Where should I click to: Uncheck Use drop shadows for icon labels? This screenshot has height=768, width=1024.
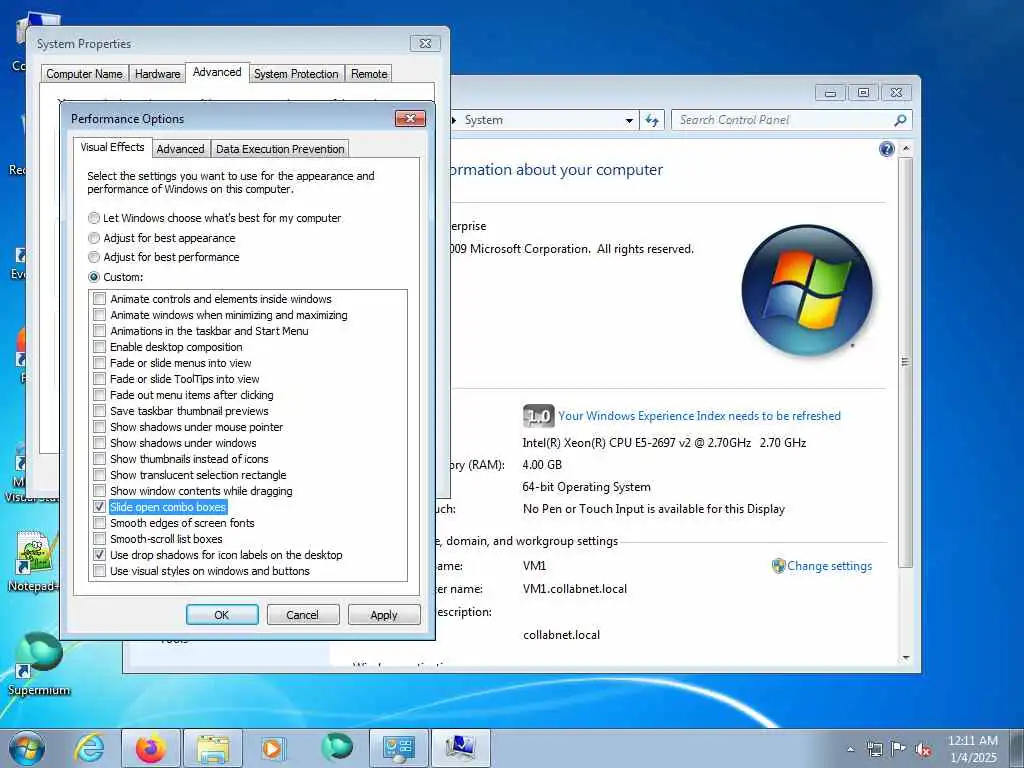click(99, 555)
